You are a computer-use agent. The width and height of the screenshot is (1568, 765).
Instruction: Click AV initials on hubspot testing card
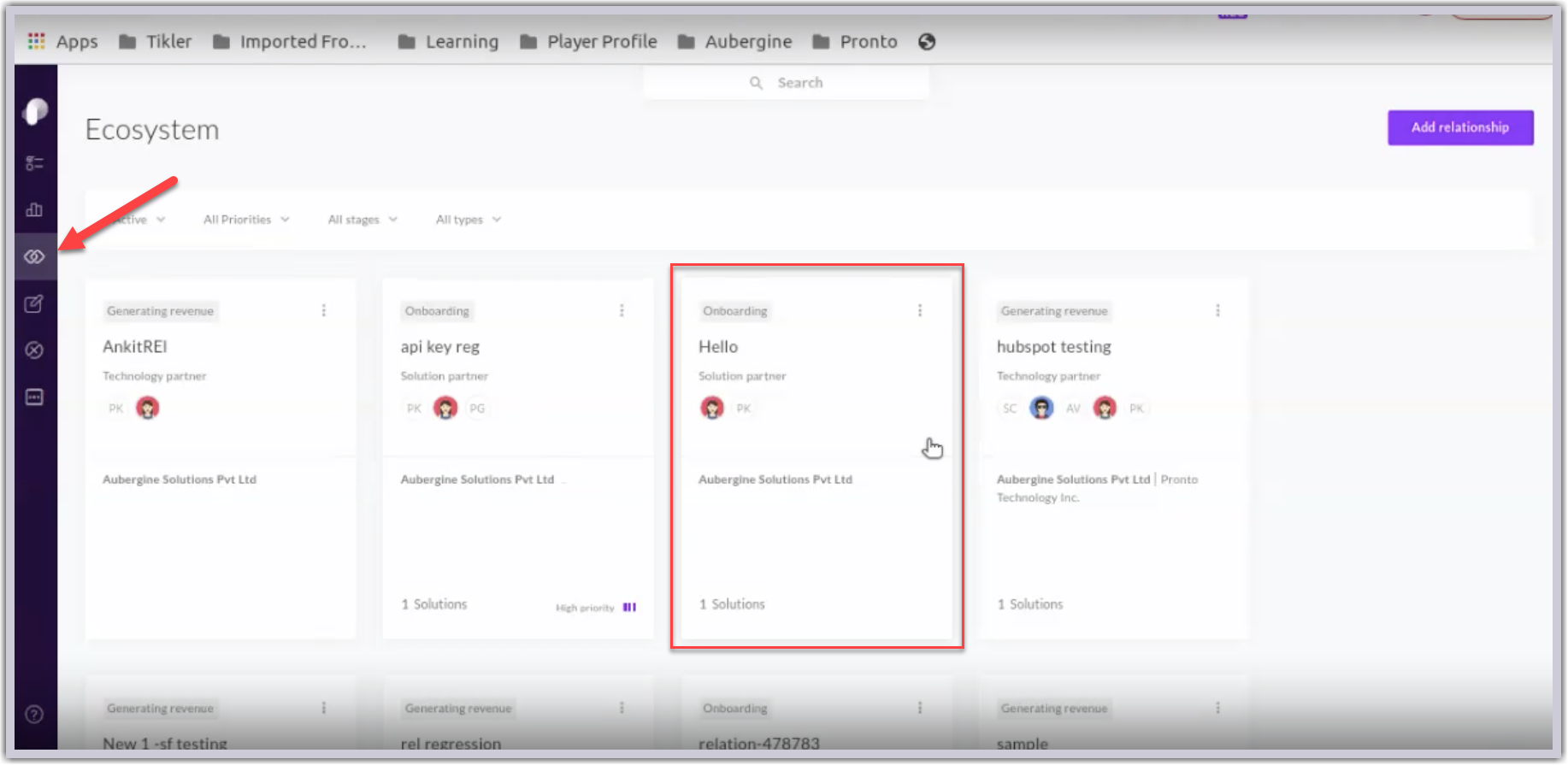[x=1073, y=409]
